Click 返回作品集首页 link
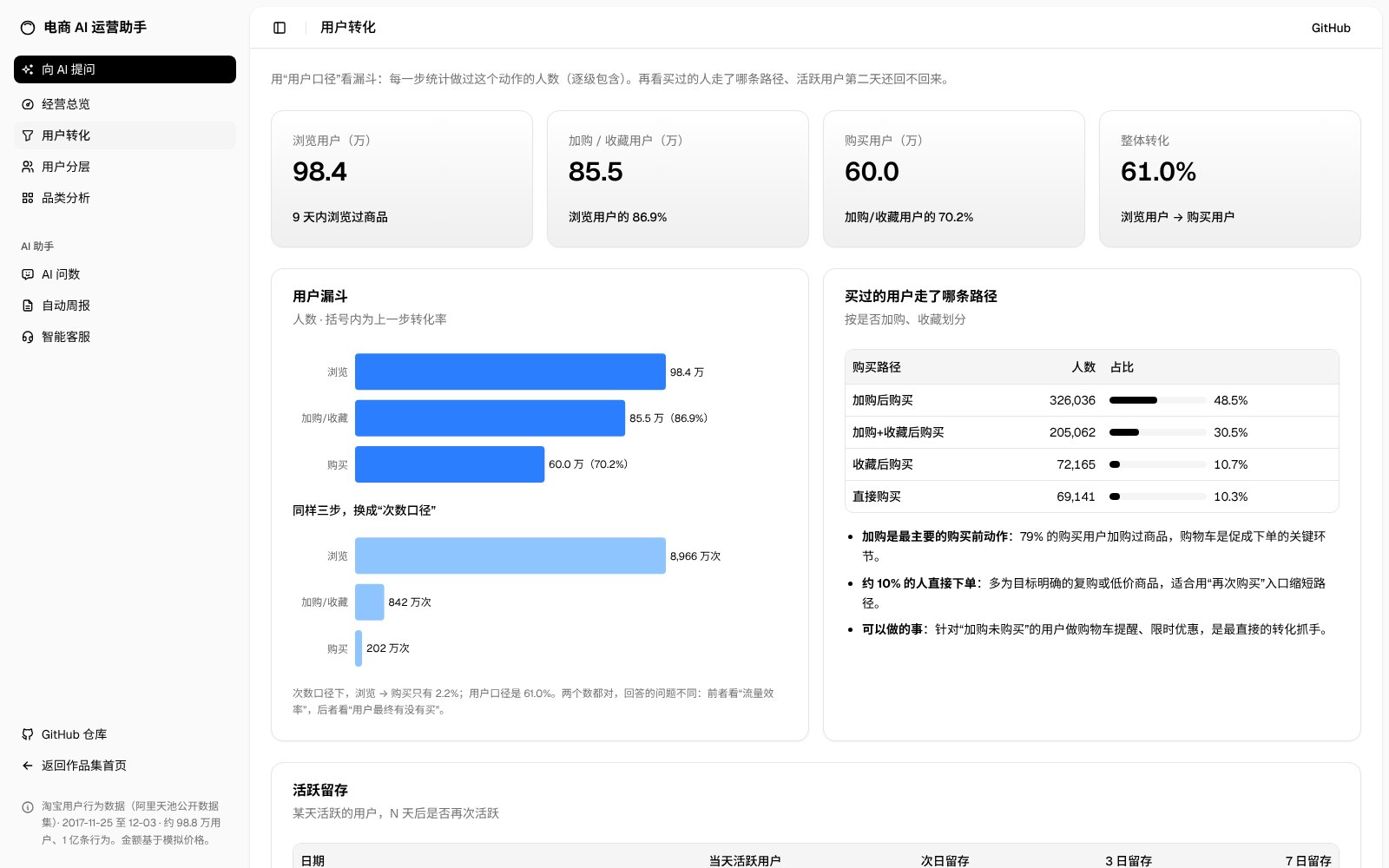This screenshot has width=1389, height=868. coord(125,766)
